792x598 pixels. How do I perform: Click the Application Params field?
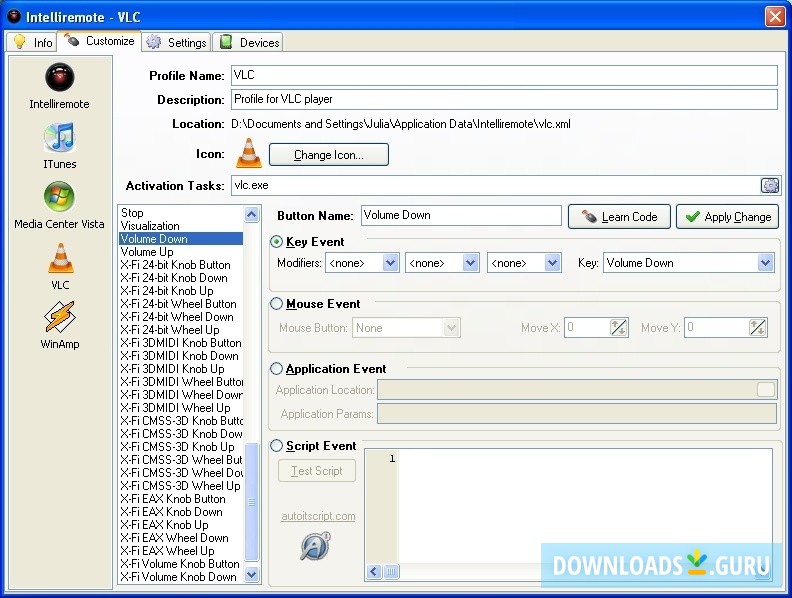(577, 414)
